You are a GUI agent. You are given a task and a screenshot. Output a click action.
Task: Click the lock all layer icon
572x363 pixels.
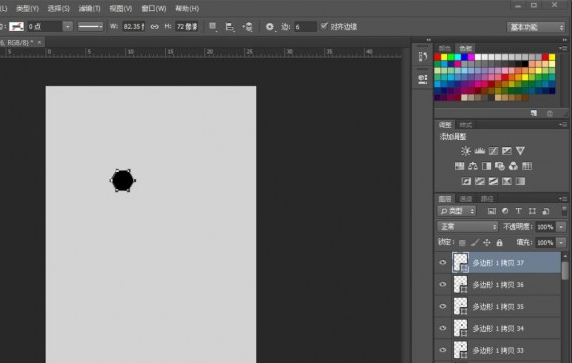coord(499,242)
